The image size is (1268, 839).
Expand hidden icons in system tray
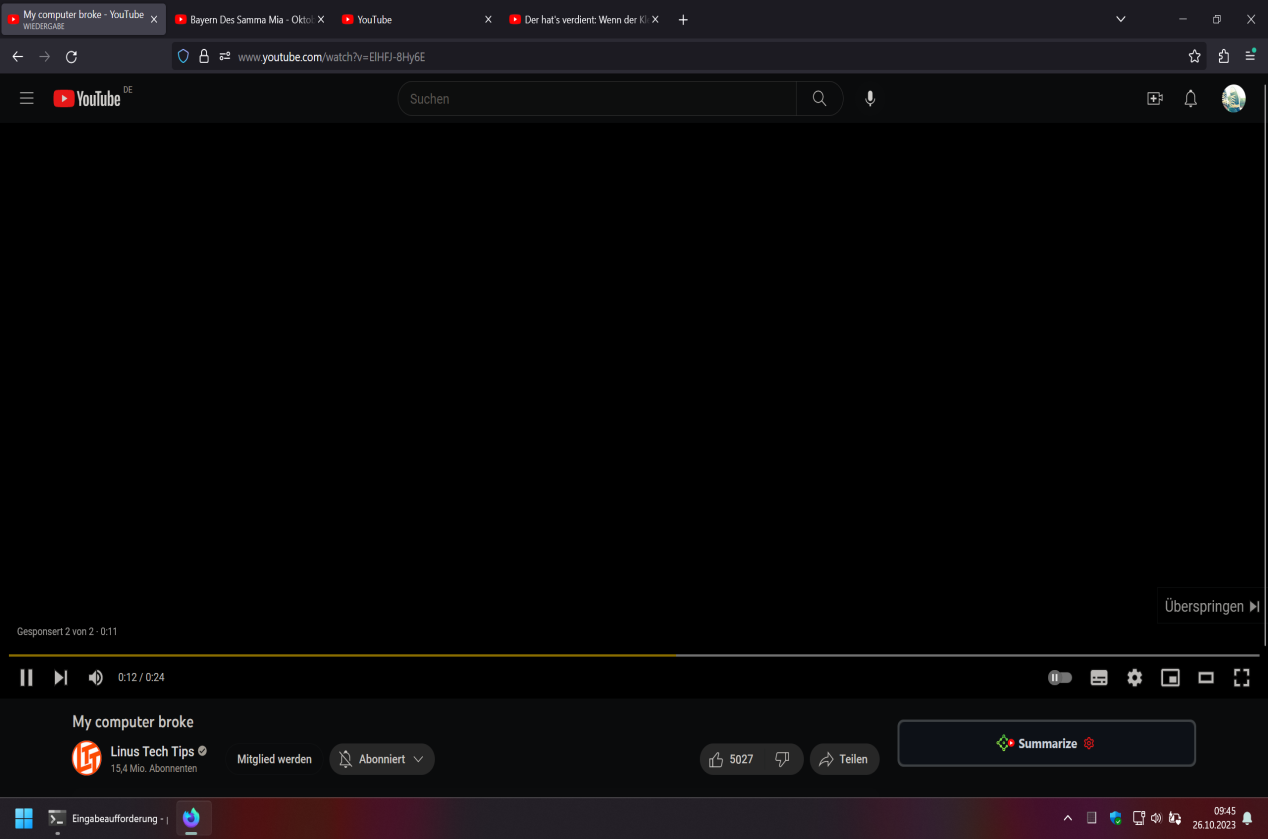point(1067,818)
